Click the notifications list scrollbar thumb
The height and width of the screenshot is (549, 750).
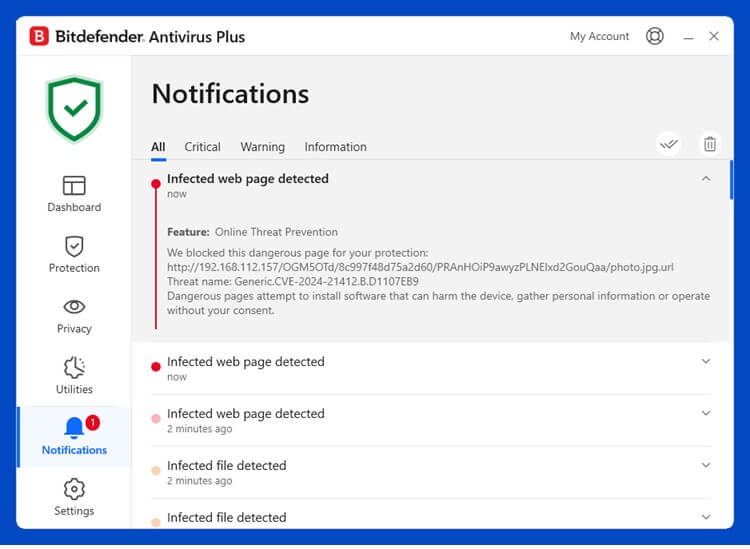731,180
